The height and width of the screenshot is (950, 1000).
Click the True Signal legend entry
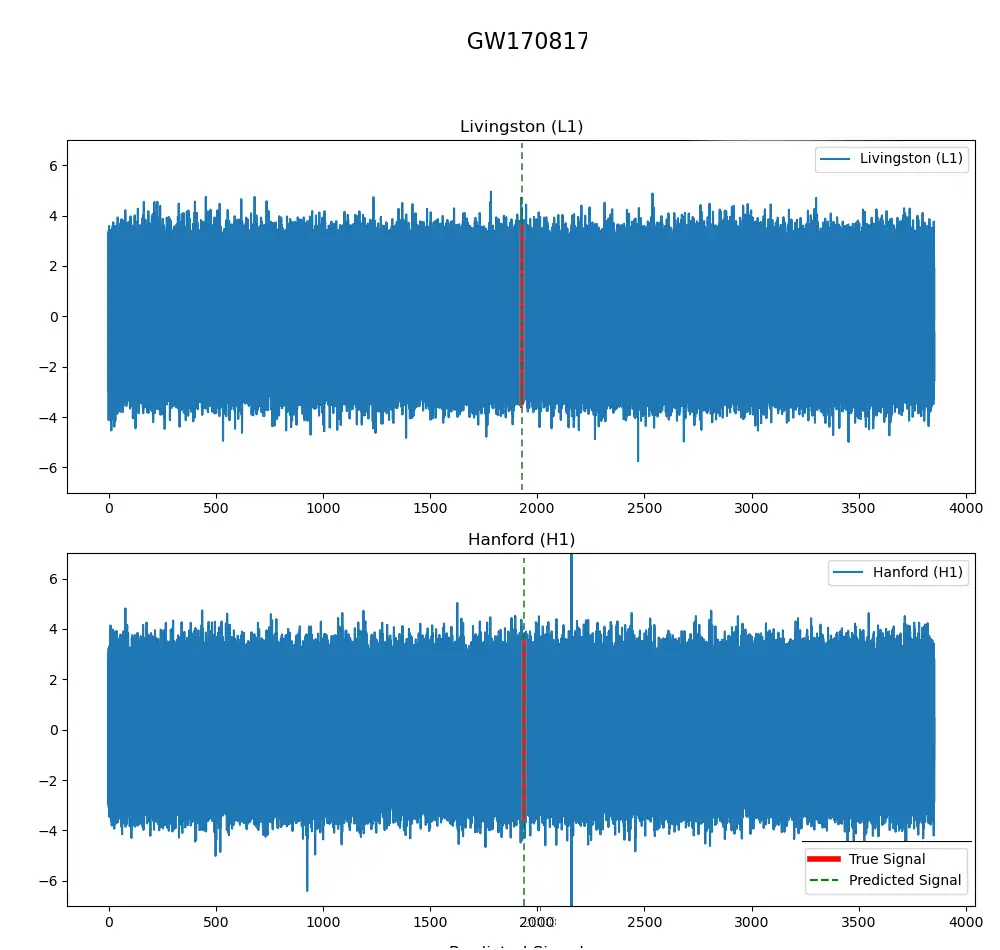[886, 859]
